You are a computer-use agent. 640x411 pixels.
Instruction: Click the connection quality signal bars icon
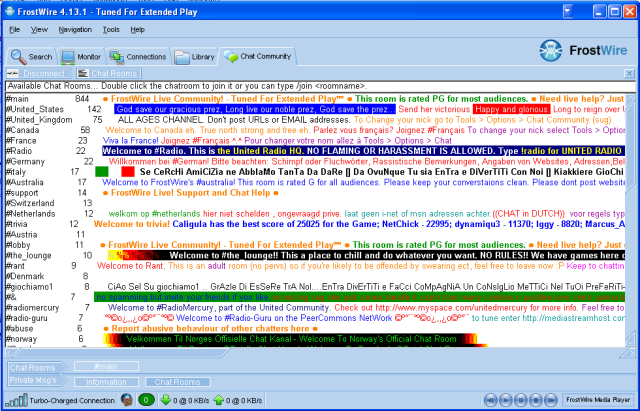(x=16, y=400)
